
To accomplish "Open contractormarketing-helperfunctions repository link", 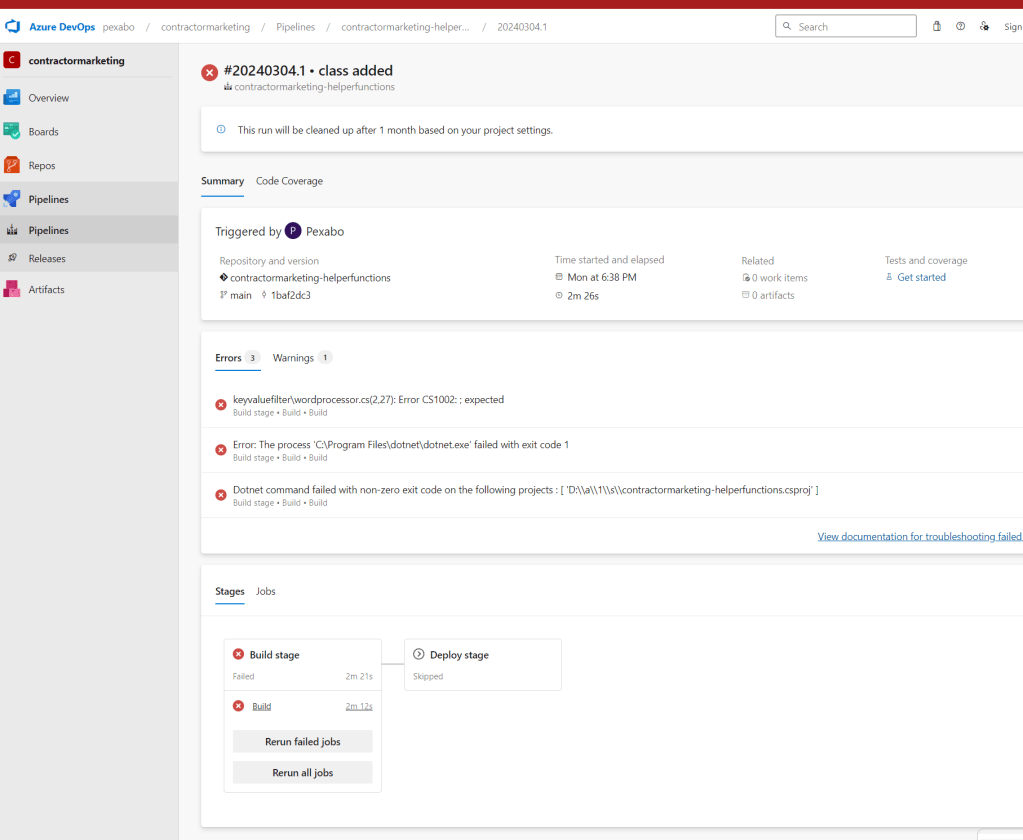I will 310,278.
